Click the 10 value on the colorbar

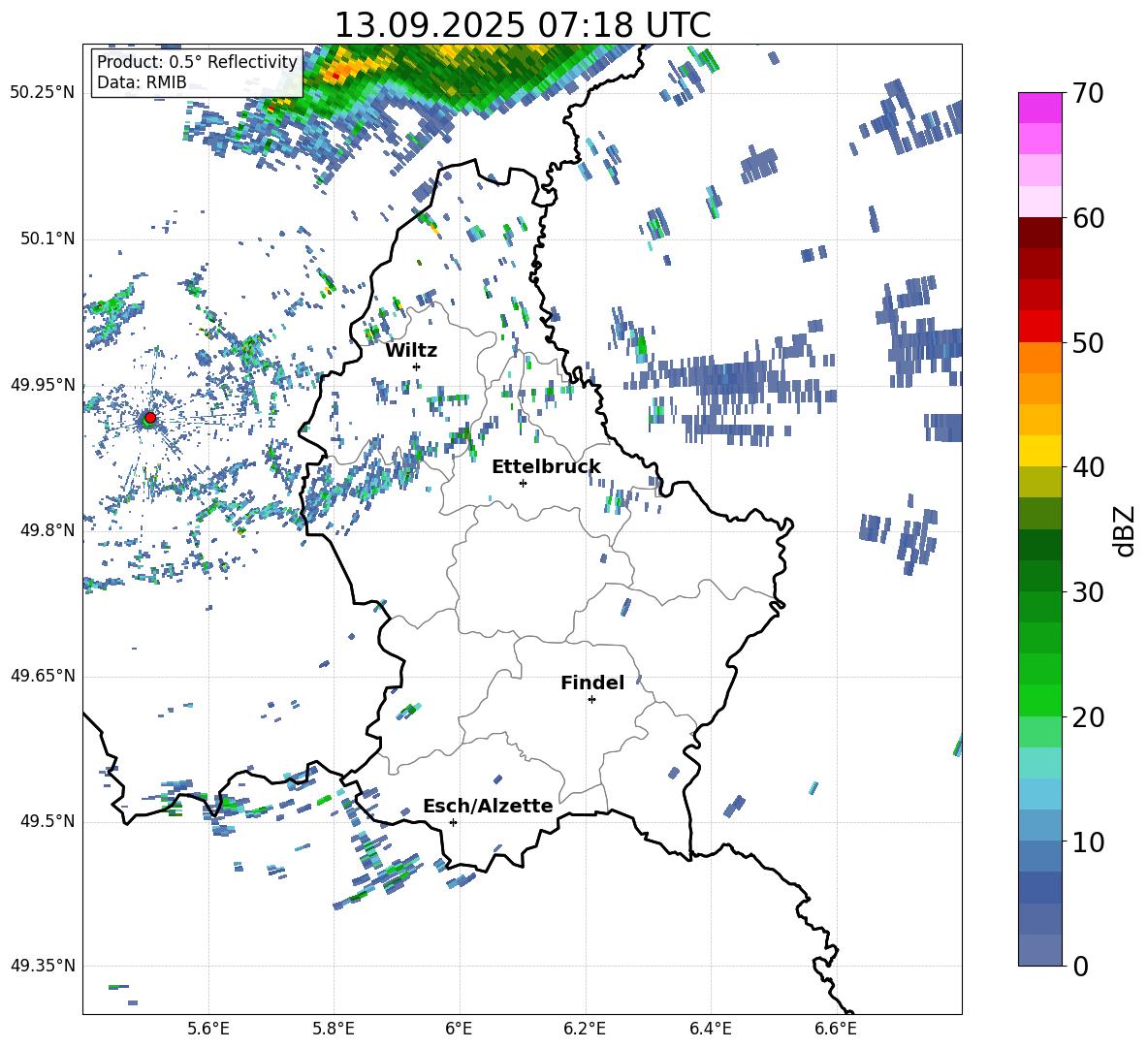[x=1088, y=842]
